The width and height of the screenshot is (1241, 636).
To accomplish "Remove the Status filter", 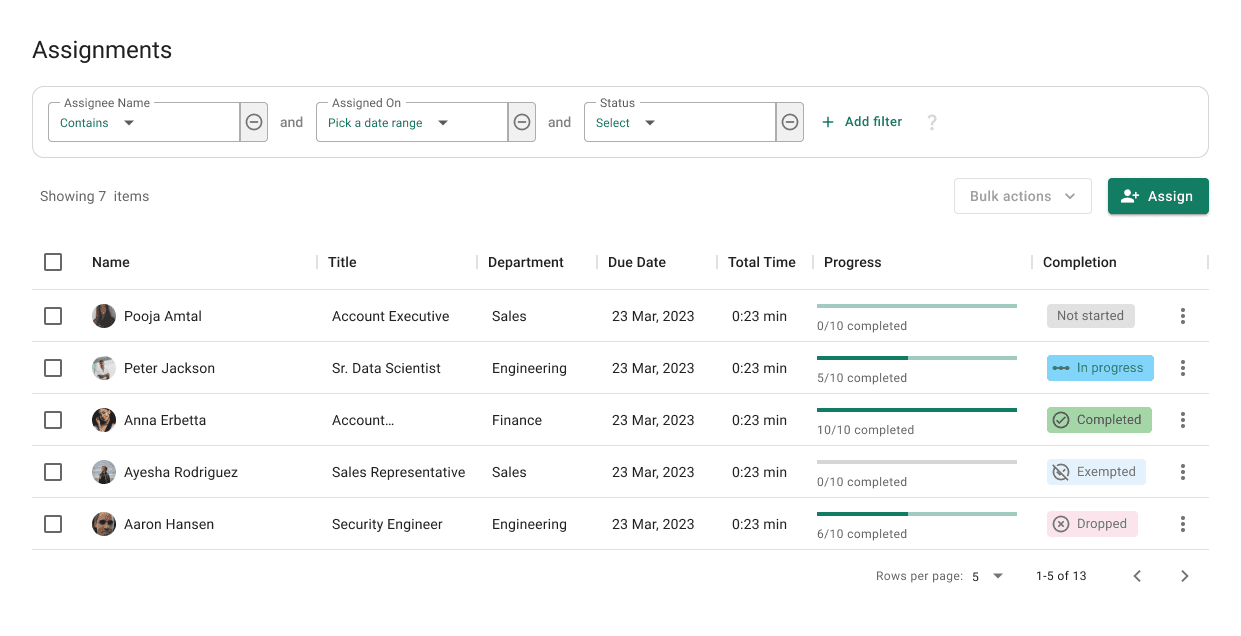I will 790,122.
